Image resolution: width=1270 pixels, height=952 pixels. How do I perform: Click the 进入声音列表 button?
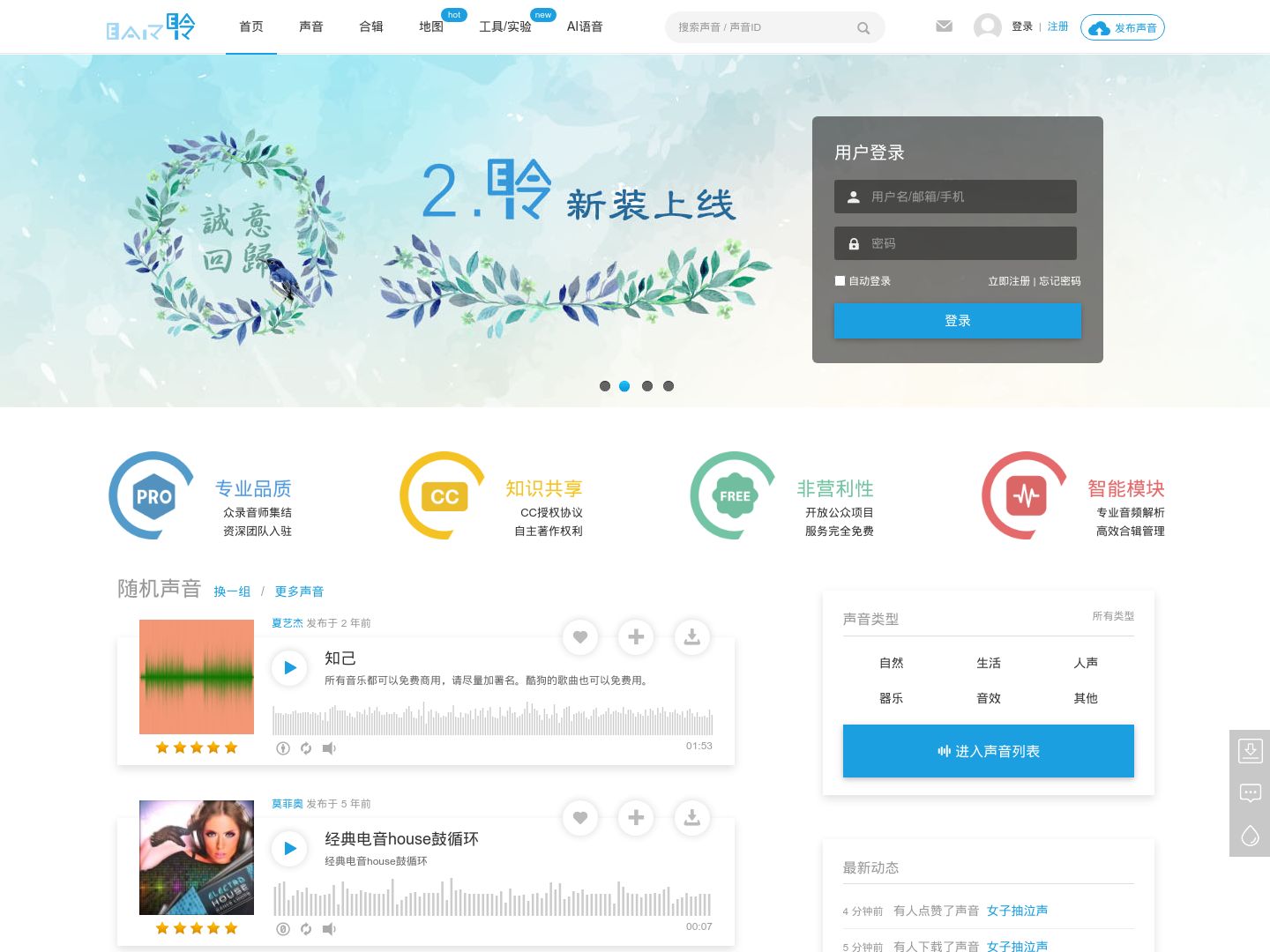tap(989, 751)
